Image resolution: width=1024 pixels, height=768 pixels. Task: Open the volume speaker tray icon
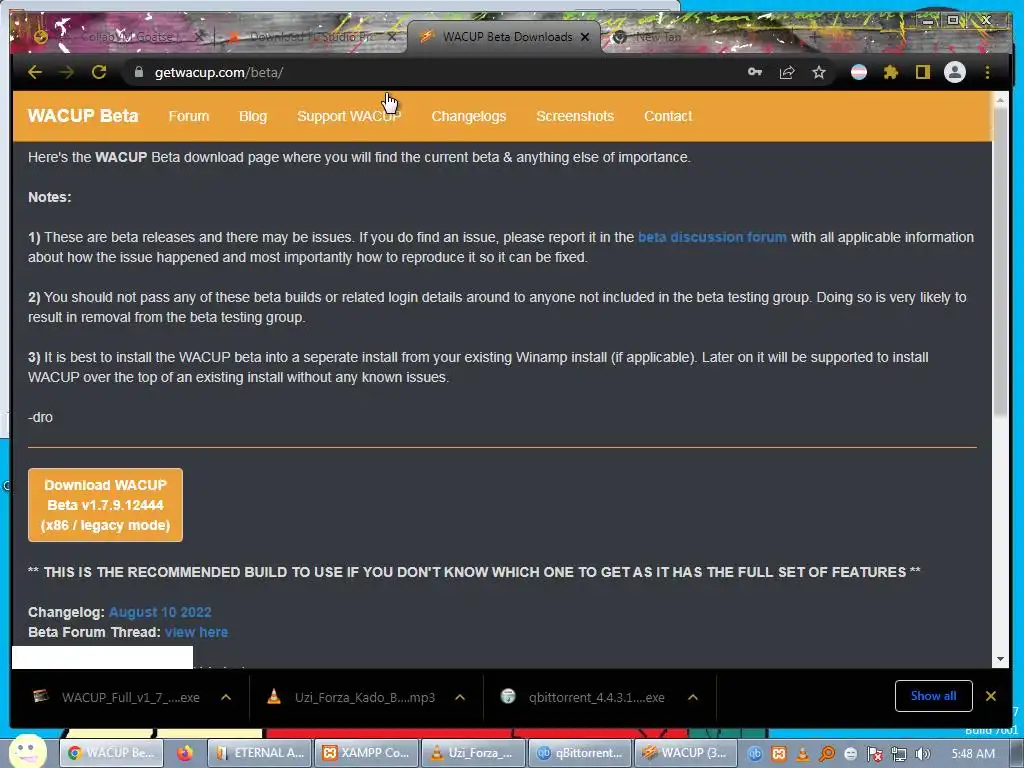pyautogui.click(x=922, y=754)
